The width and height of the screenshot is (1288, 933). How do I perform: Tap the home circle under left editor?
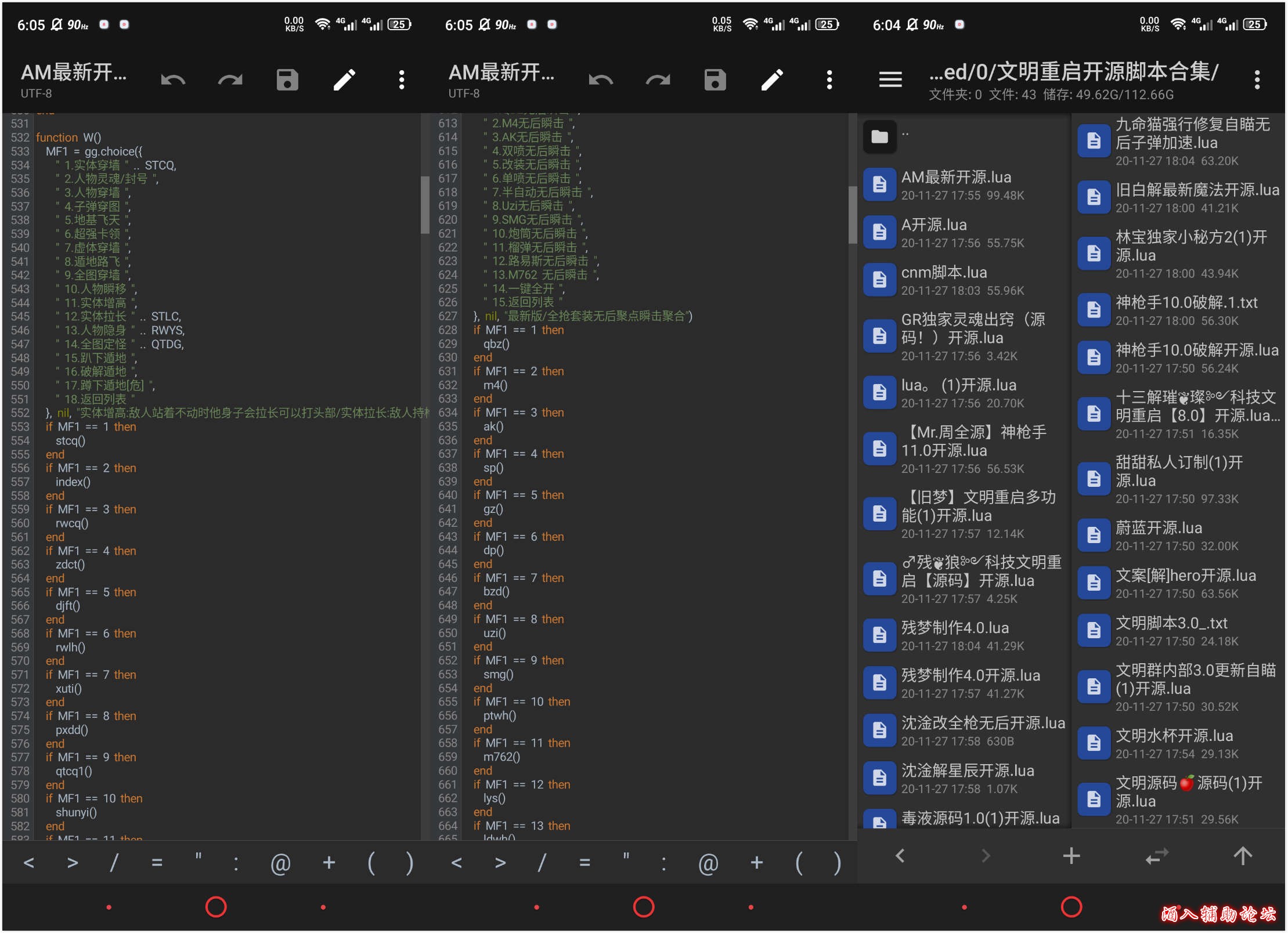216,907
